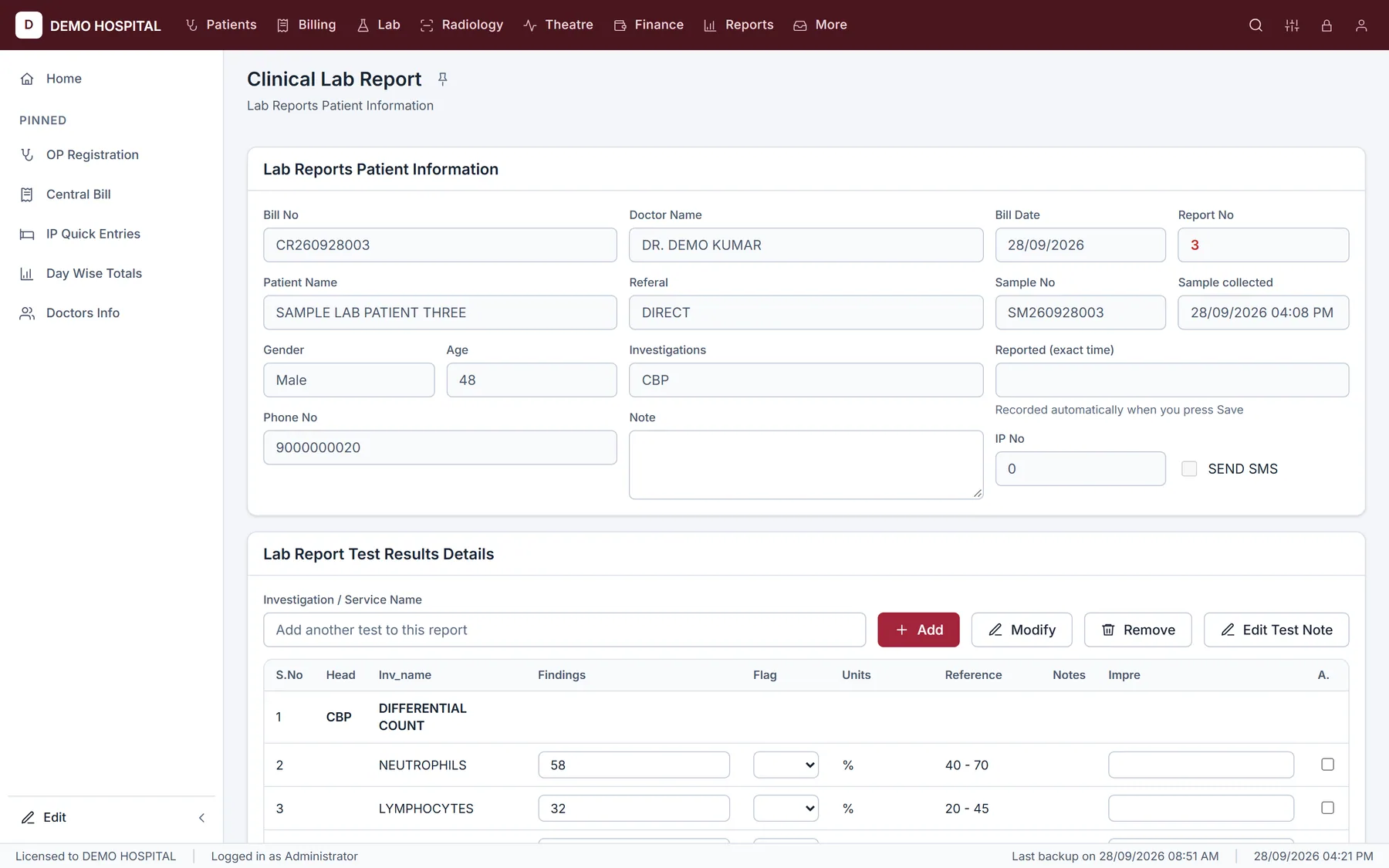Click the NEUTROPHILS Findings field
Image resolution: width=1389 pixels, height=868 pixels.
coord(634,765)
